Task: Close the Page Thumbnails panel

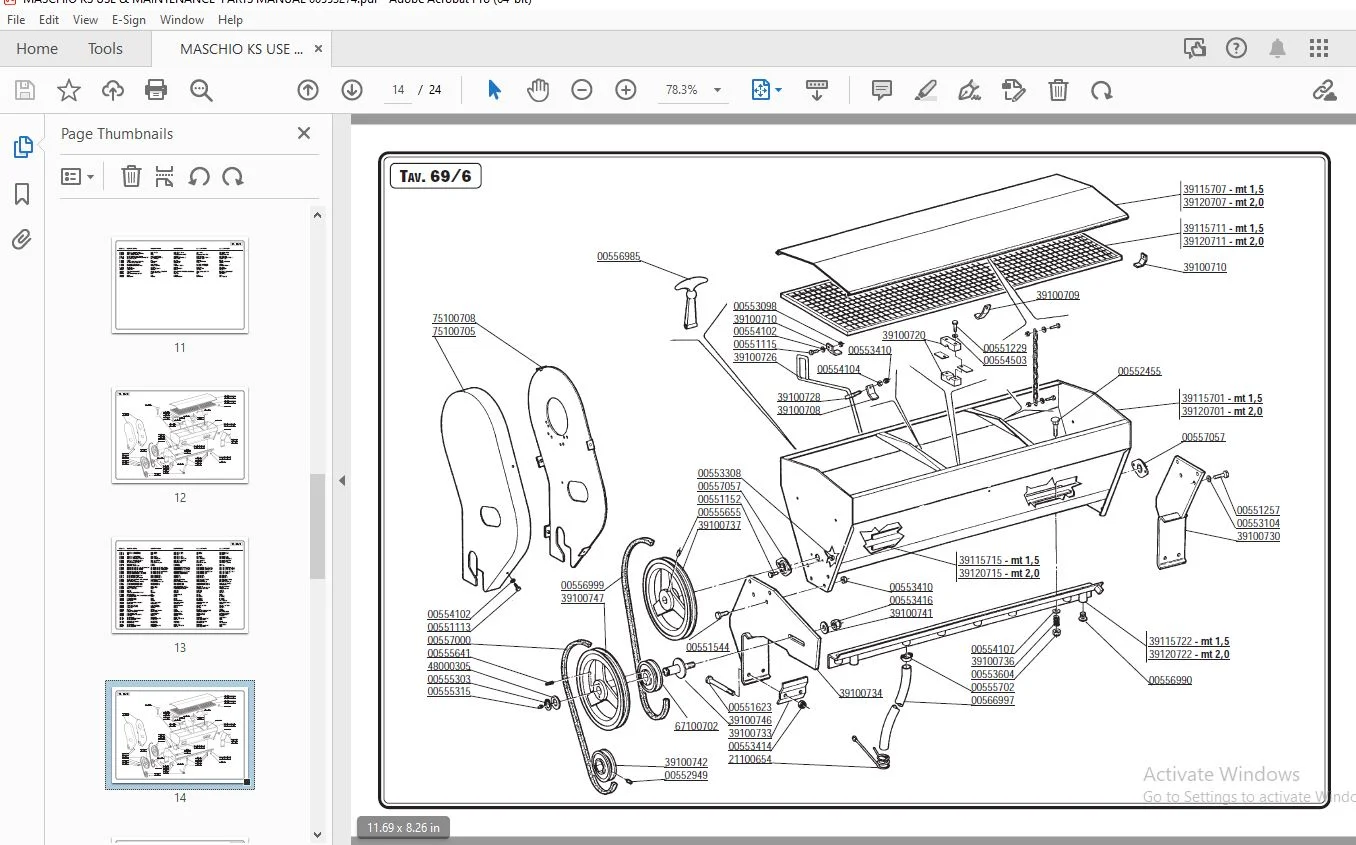Action: click(x=304, y=133)
